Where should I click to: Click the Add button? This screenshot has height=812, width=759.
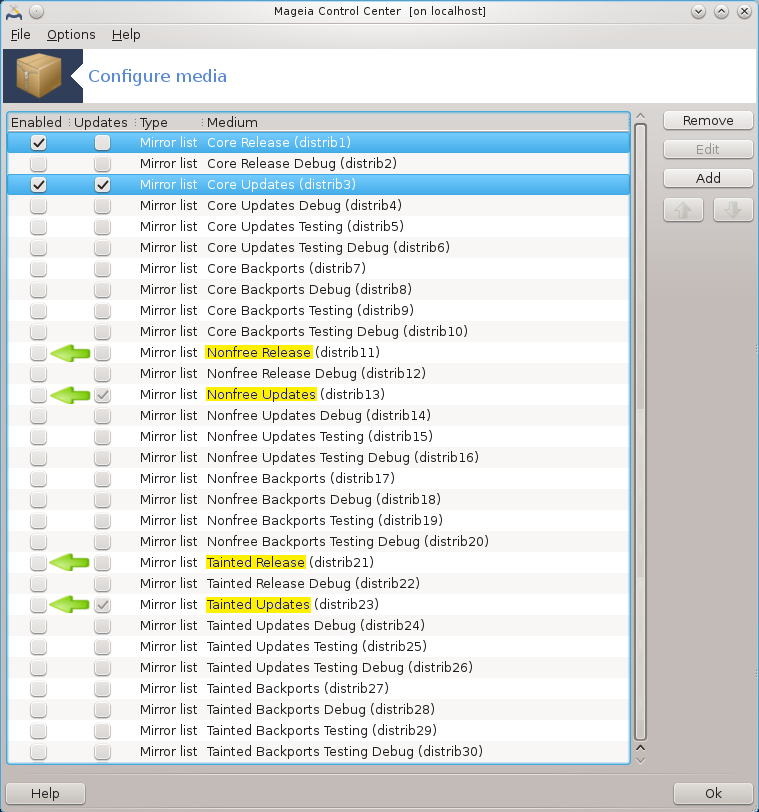pos(708,178)
